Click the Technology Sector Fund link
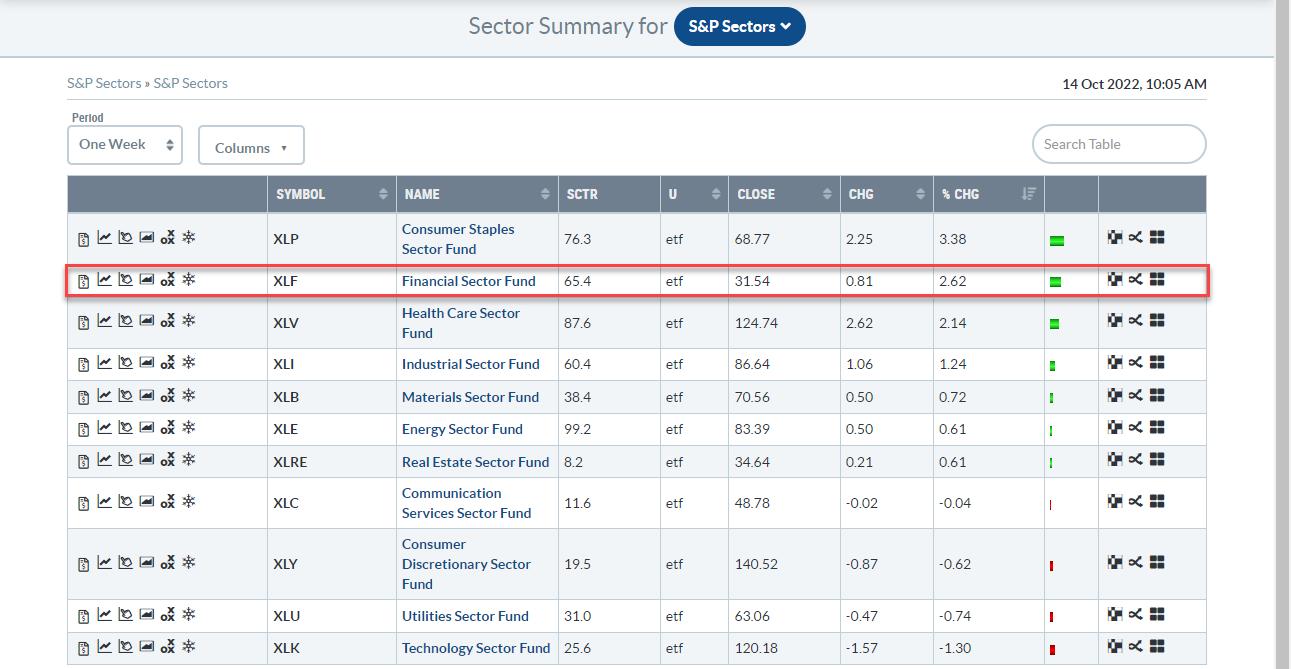This screenshot has width=1291, height=669. (x=475, y=648)
